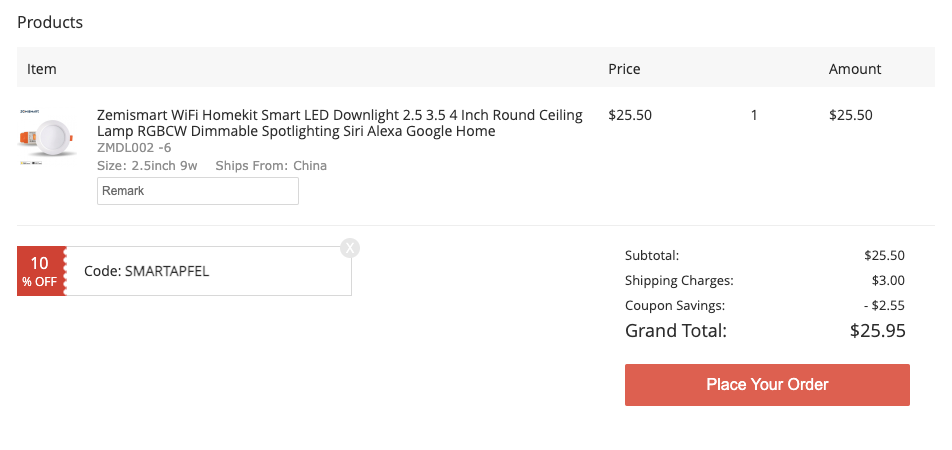Click the unit price $25.50 under Price
Image resolution: width=952 pixels, height=450 pixels.
[x=630, y=115]
